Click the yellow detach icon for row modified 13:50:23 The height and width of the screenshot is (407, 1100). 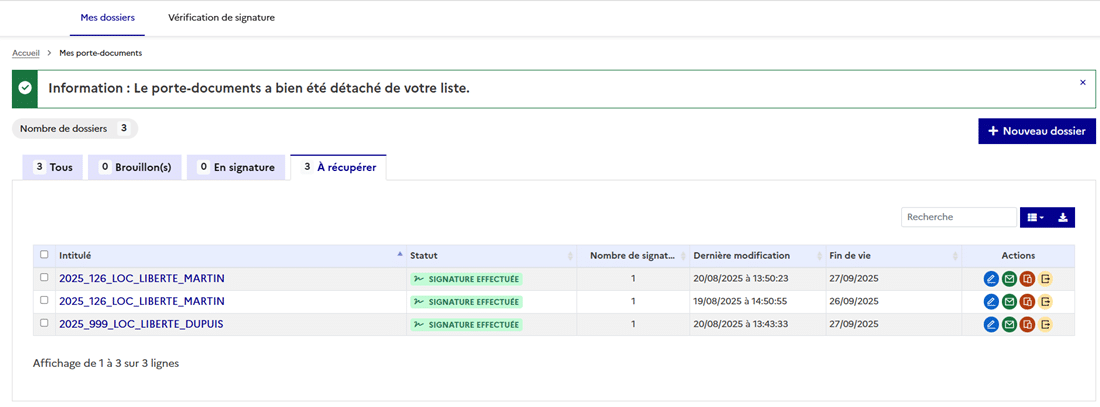coord(1046,278)
